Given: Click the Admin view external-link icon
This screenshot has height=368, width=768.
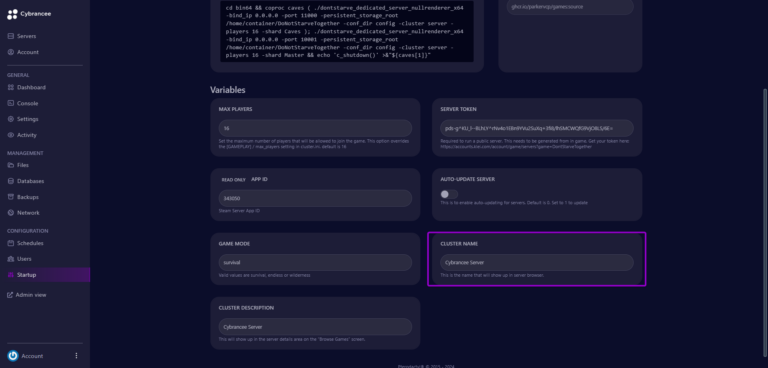Looking at the screenshot, I should point(10,295).
